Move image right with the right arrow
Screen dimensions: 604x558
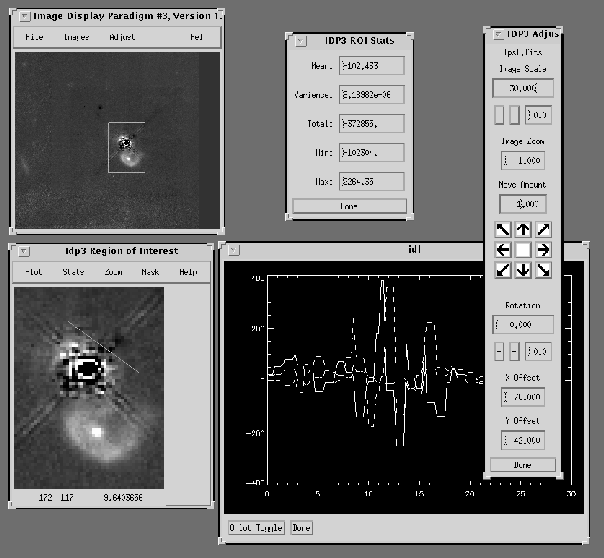[x=543, y=250]
